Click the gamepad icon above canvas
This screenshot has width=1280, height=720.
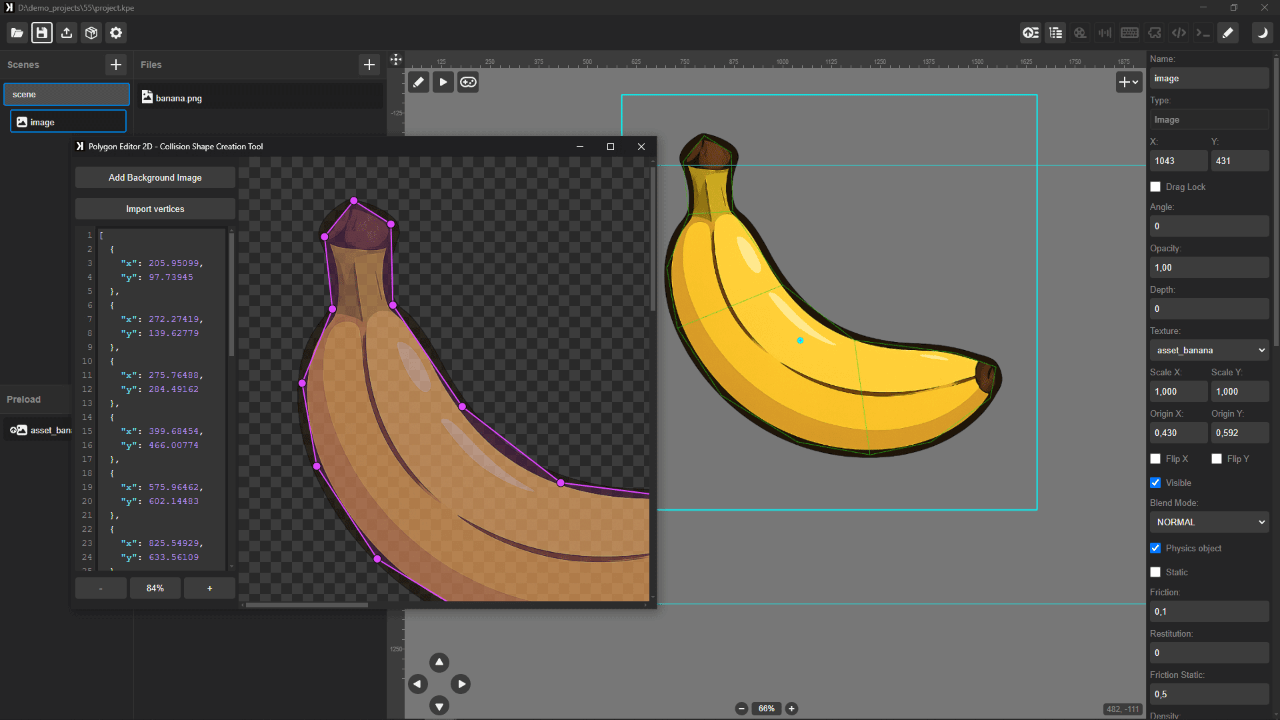(468, 82)
